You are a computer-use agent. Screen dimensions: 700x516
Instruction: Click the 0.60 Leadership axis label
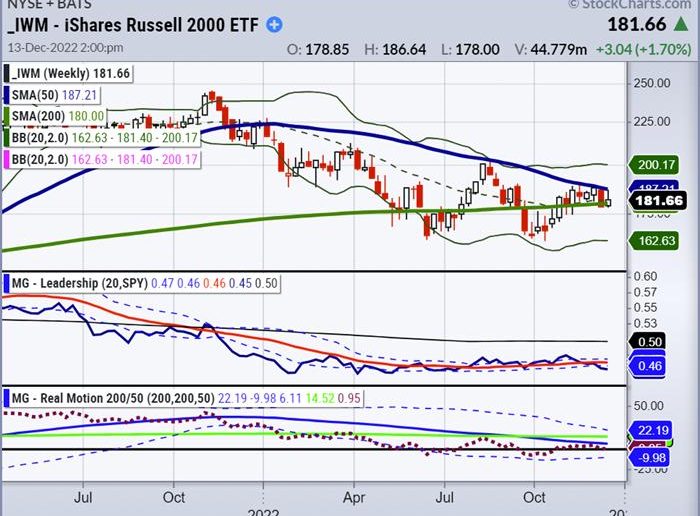(x=646, y=276)
